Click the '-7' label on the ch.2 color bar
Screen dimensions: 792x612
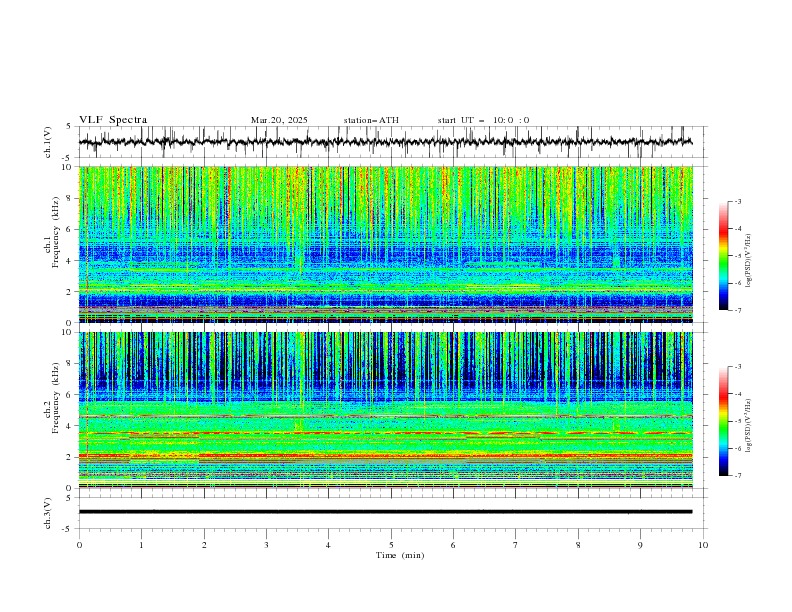[x=737, y=476]
